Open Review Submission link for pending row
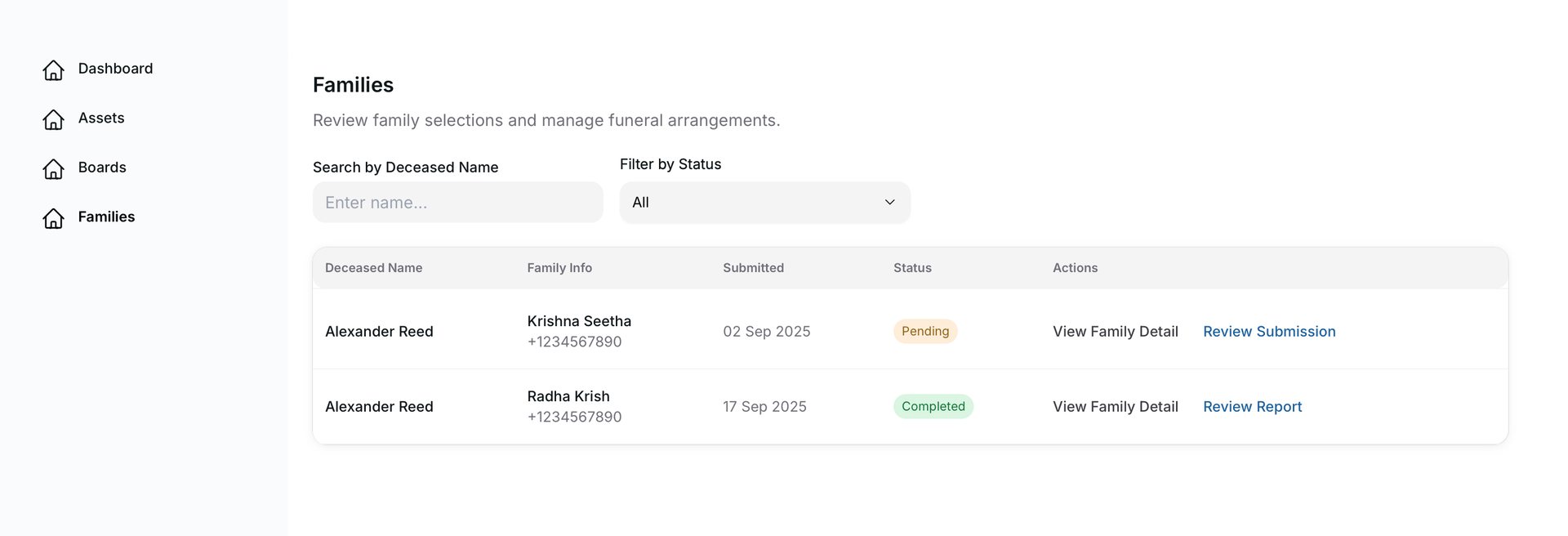The image size is (1568, 536). (x=1269, y=332)
